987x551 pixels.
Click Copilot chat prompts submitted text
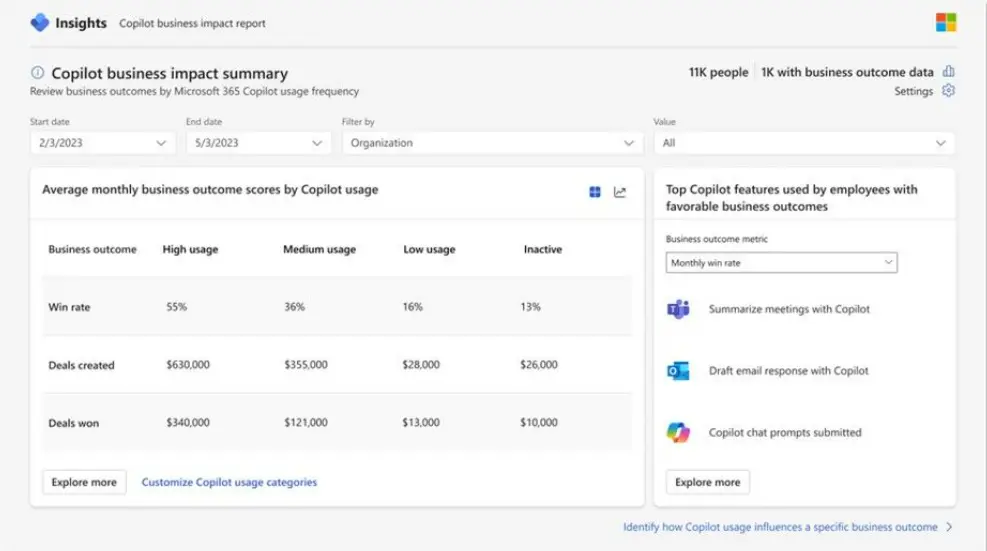tap(785, 433)
